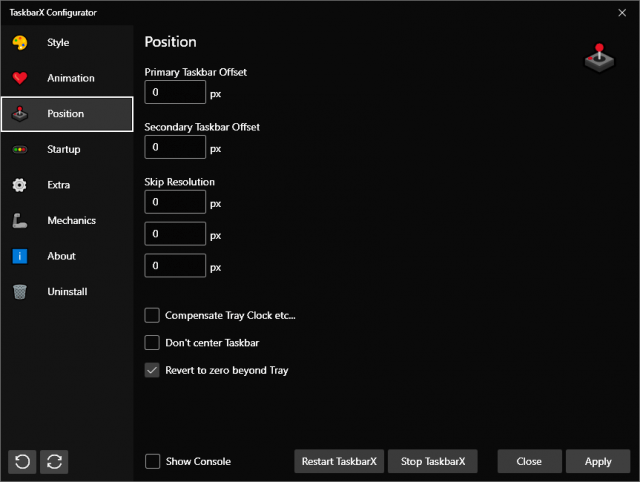Click the About info icon

[19, 256]
